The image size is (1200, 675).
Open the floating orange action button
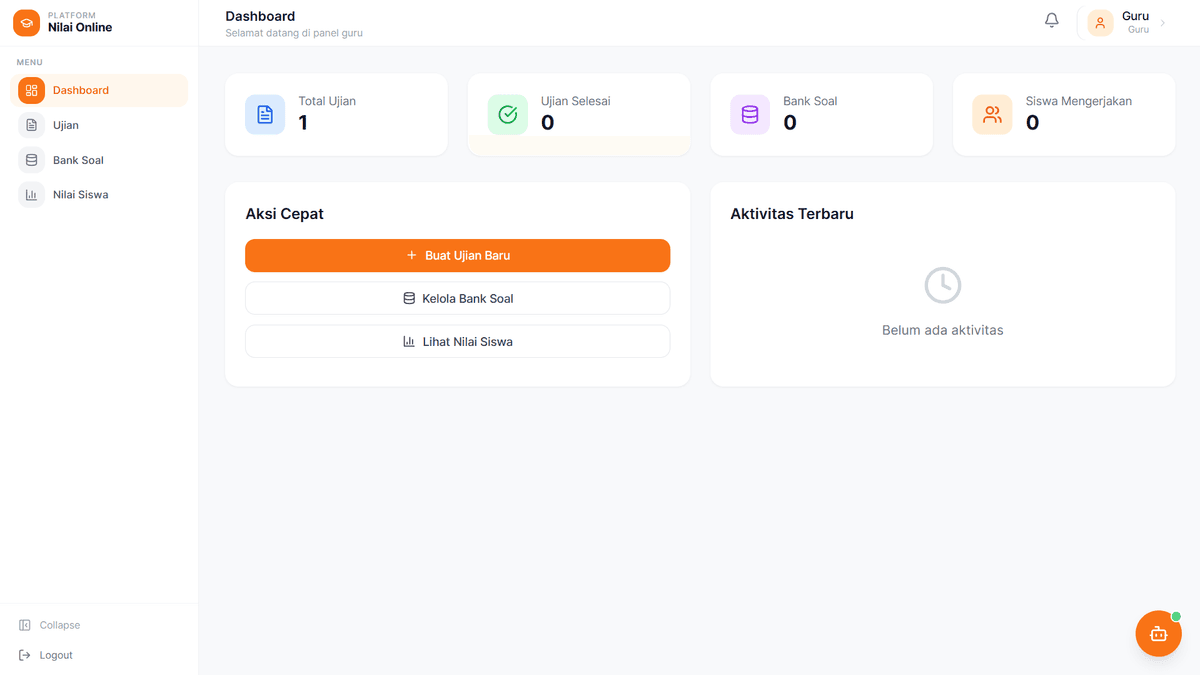point(1158,633)
